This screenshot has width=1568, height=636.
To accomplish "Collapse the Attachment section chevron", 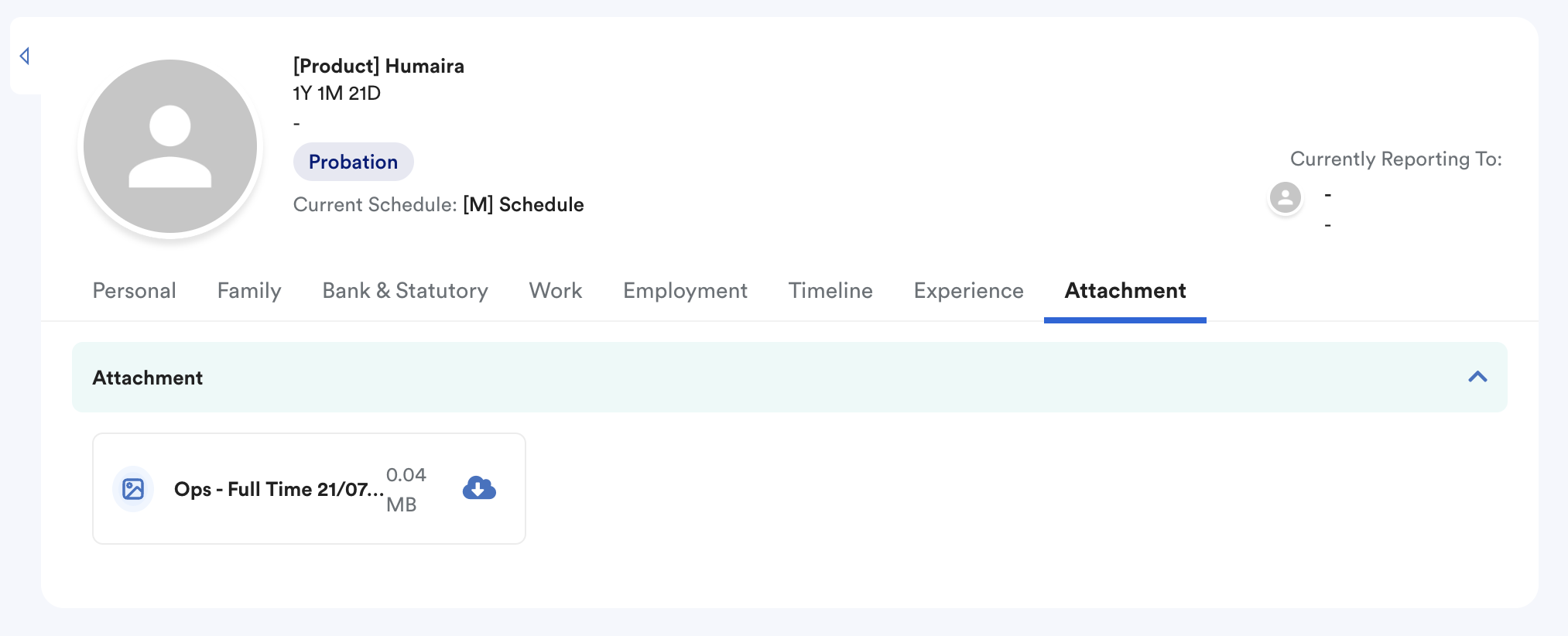I will (x=1477, y=377).
